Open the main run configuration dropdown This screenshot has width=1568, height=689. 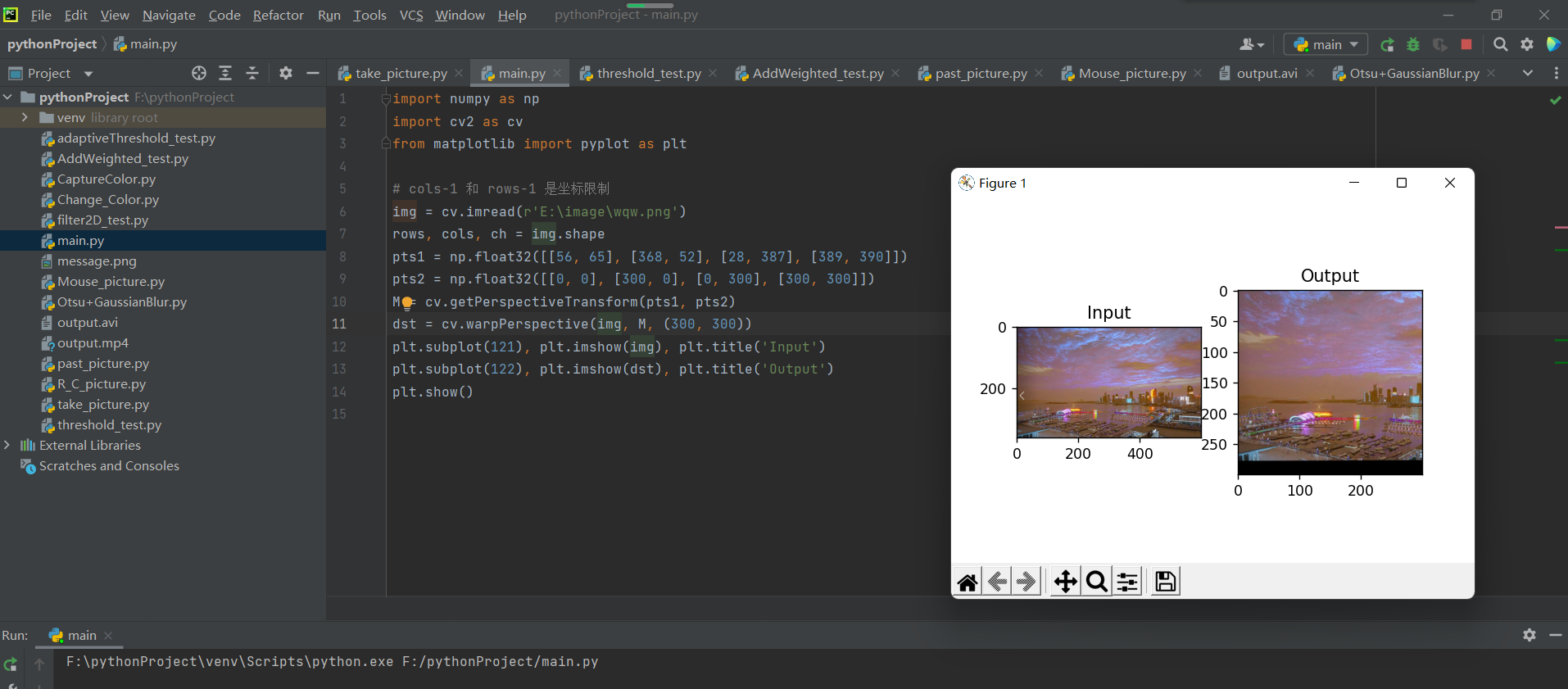tap(1326, 44)
